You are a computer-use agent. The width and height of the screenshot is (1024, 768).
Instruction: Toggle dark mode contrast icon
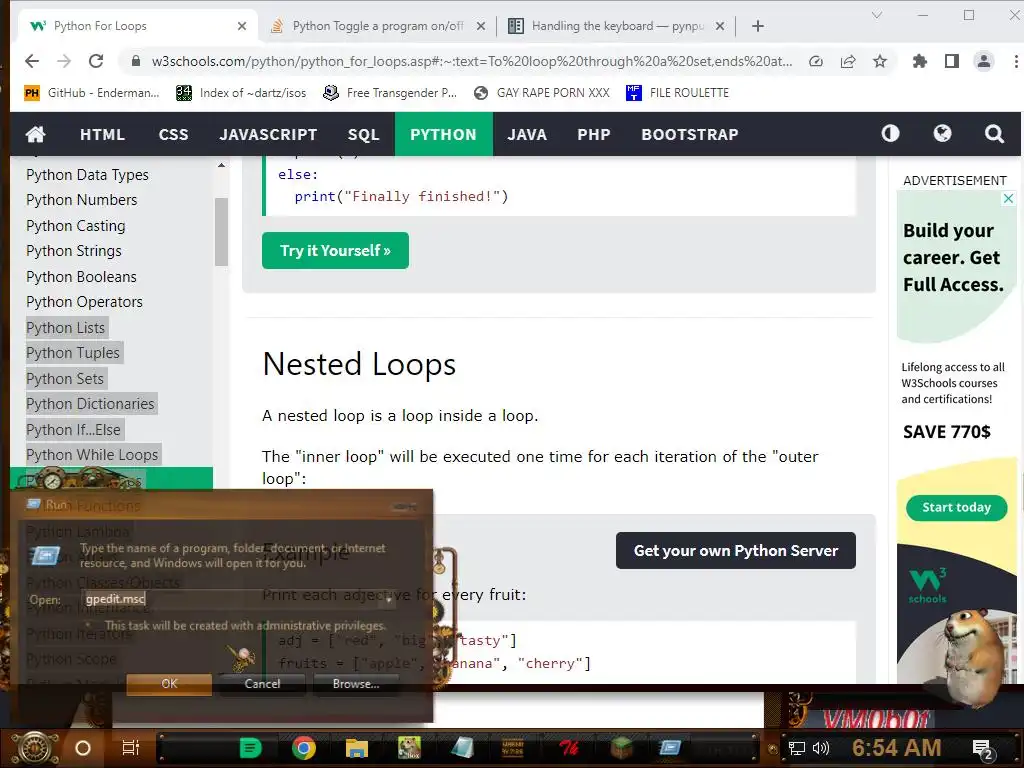pos(890,134)
